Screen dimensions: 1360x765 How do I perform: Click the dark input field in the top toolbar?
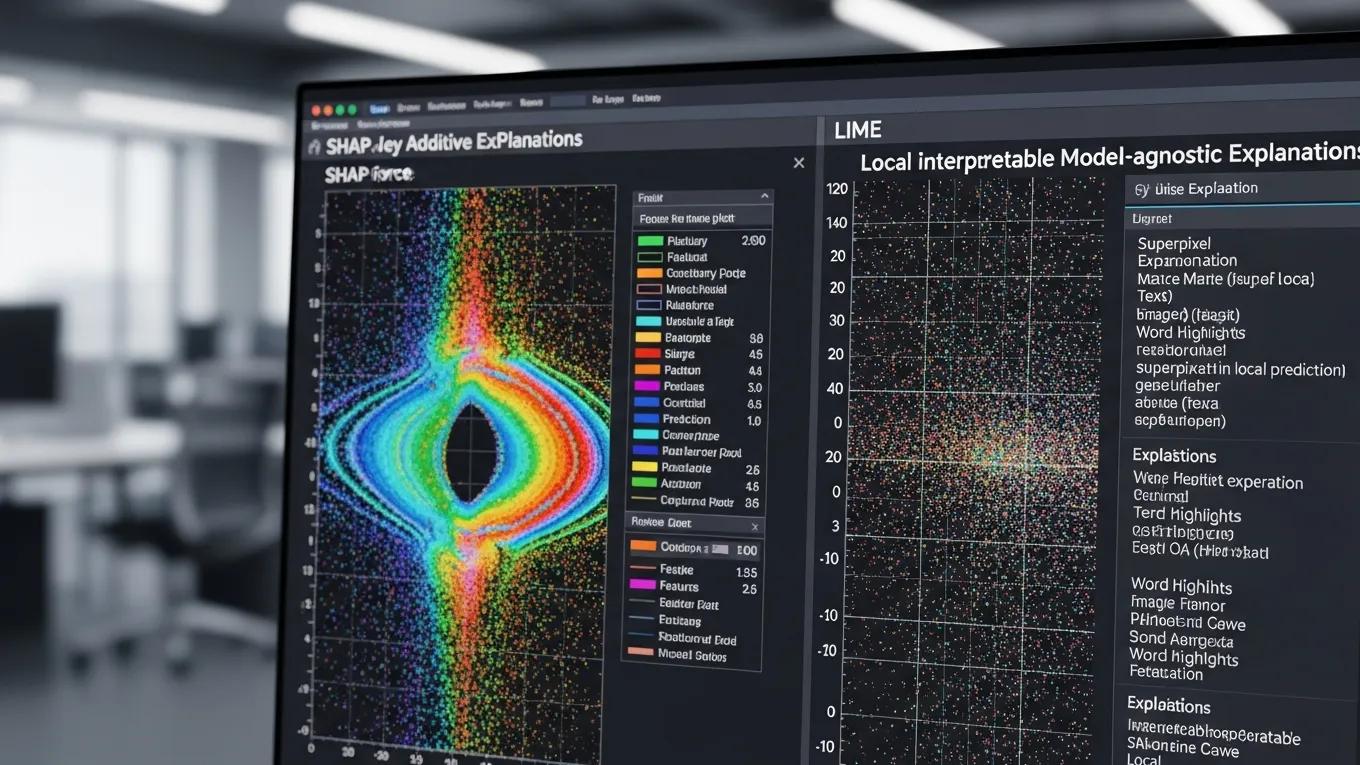click(x=568, y=101)
